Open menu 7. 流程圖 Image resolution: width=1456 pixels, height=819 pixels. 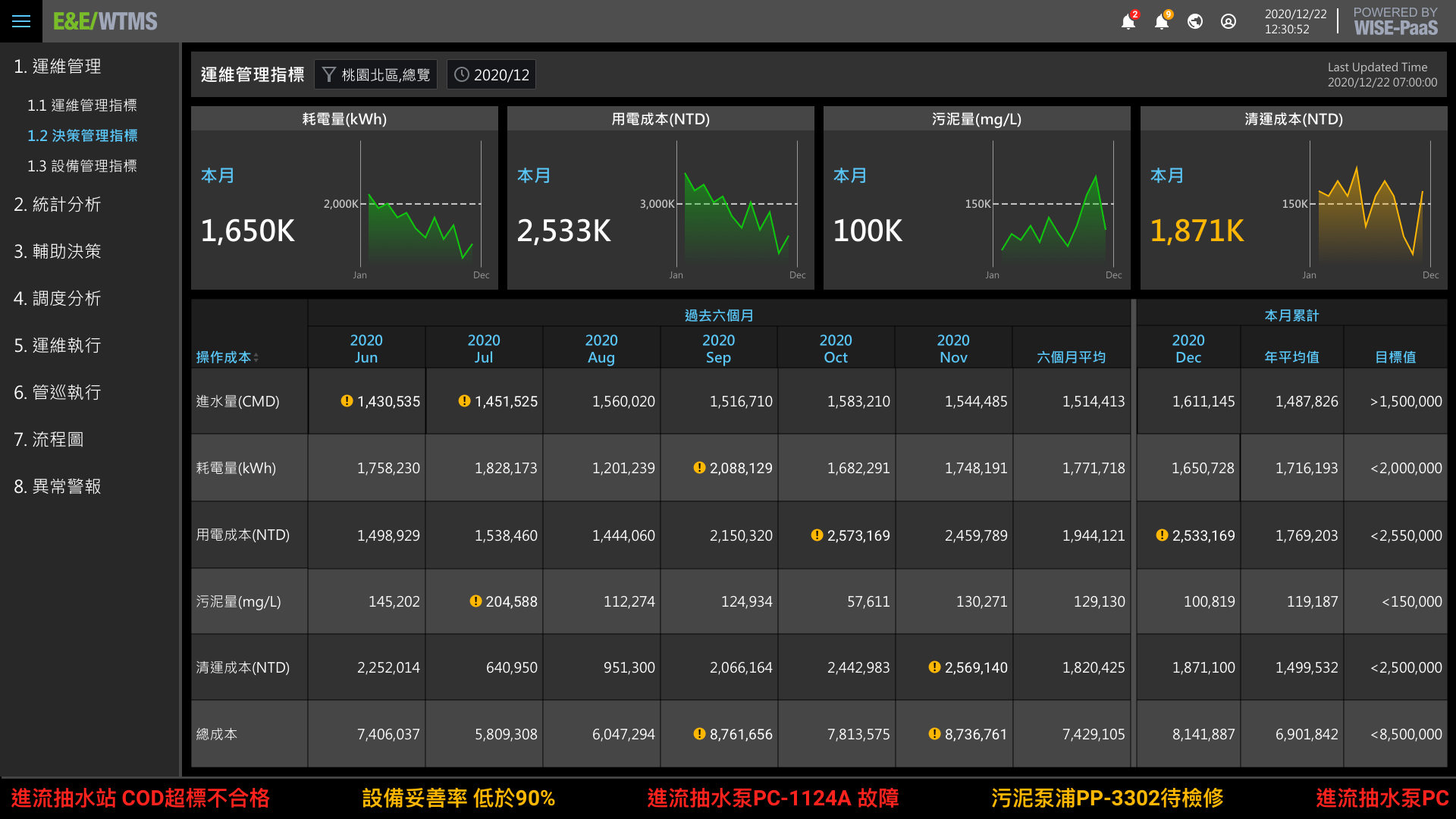49,439
